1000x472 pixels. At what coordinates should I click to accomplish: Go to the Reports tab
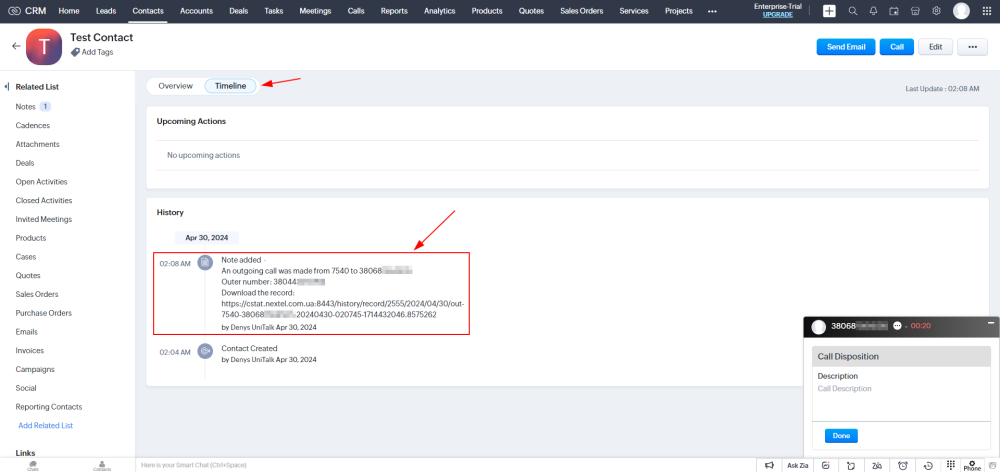tap(394, 11)
